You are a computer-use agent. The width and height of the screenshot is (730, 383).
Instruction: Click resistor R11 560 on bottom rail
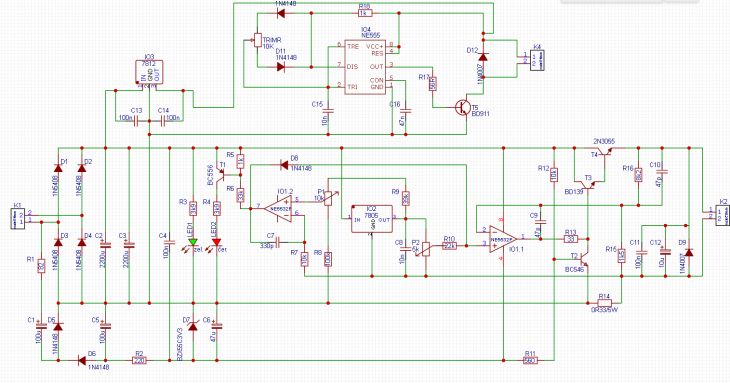click(531, 360)
